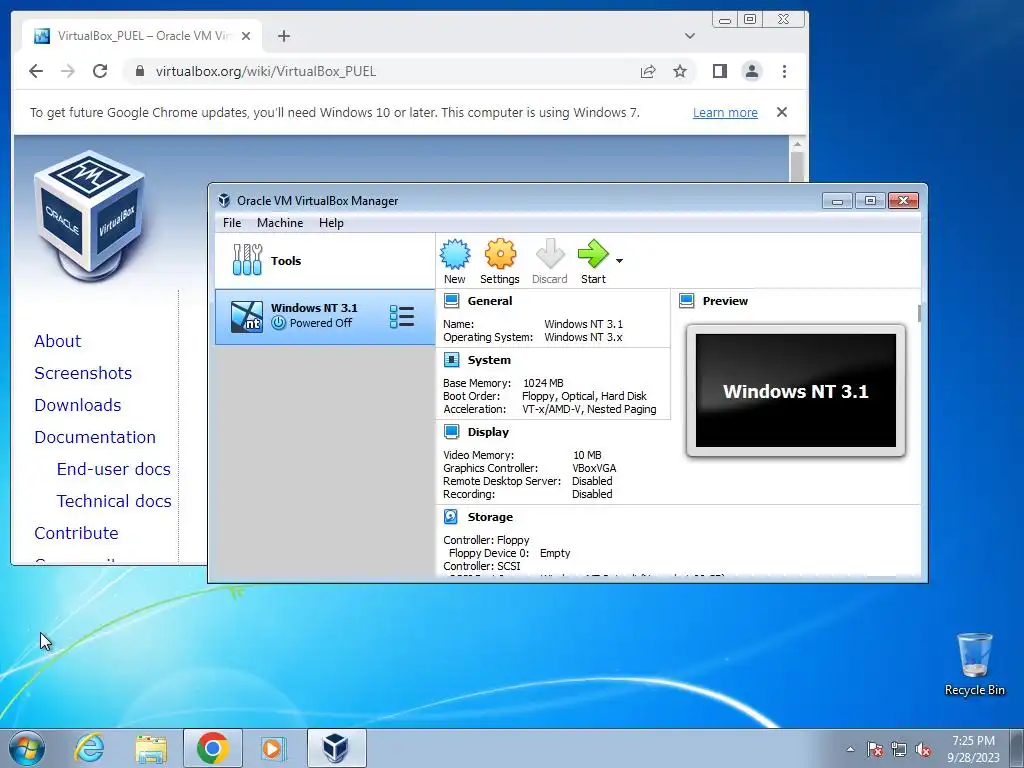Go back in Chrome

pyautogui.click(x=36, y=71)
